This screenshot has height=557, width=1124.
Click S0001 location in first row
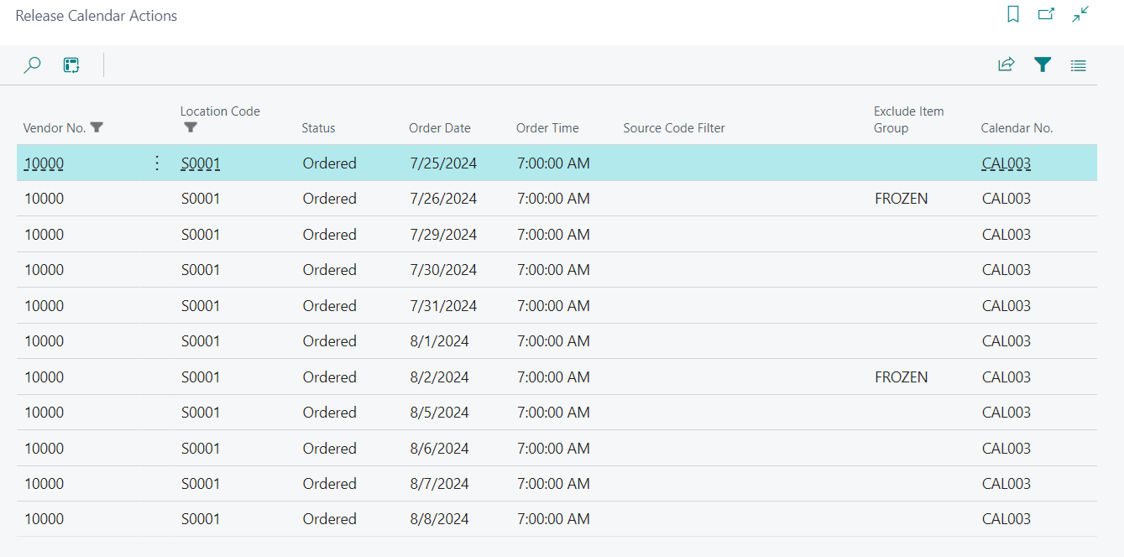(x=200, y=164)
